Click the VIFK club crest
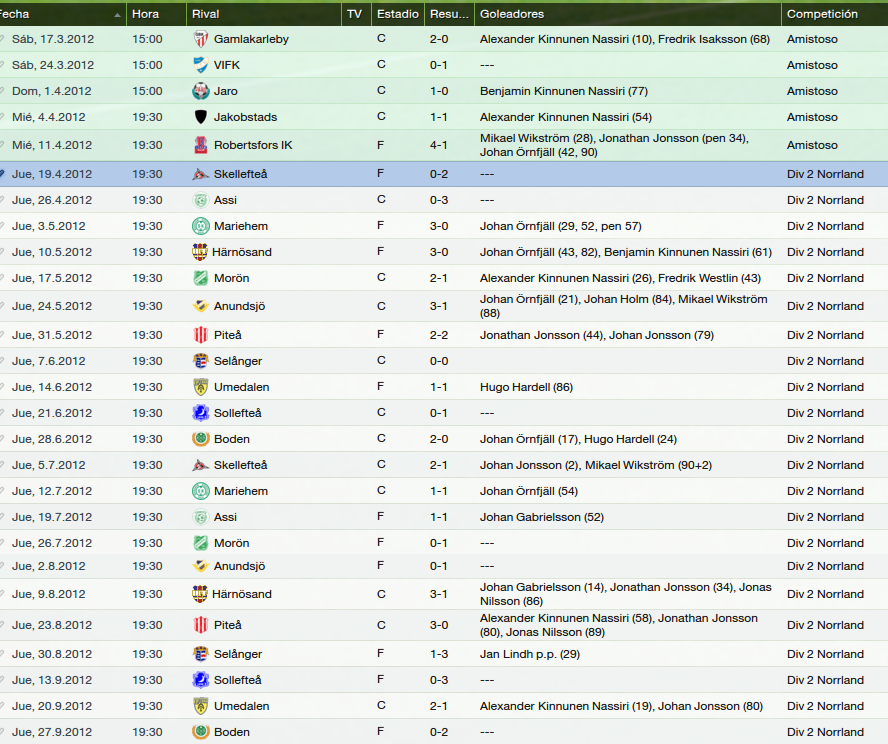This screenshot has width=888, height=744. (200, 65)
